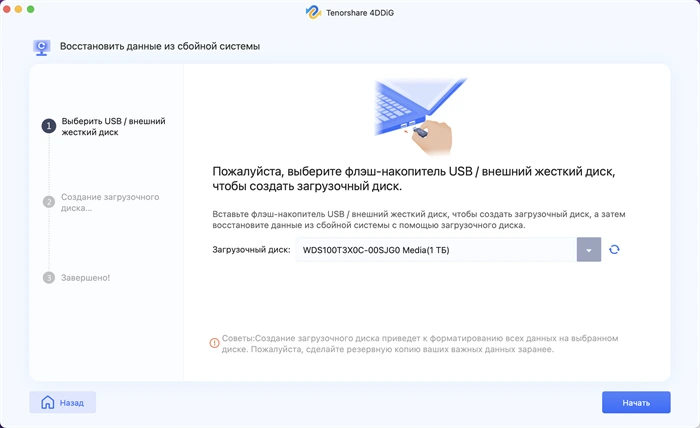This screenshot has height=428, width=700.
Task: Click the Загрузочный диск label
Action: [251, 249]
